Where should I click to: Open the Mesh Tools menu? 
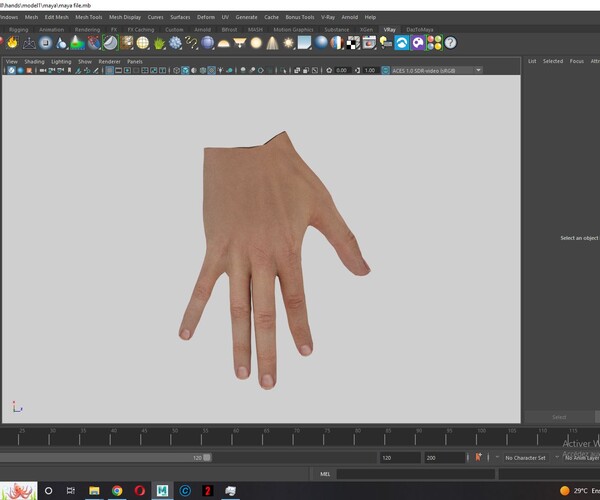[89, 17]
